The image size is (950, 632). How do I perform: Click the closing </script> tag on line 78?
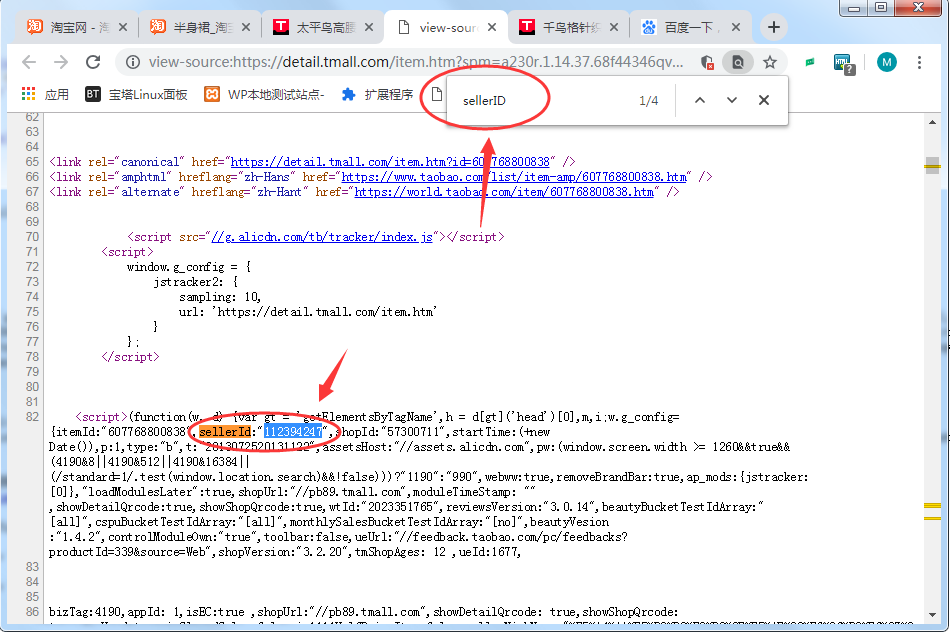click(x=130, y=357)
